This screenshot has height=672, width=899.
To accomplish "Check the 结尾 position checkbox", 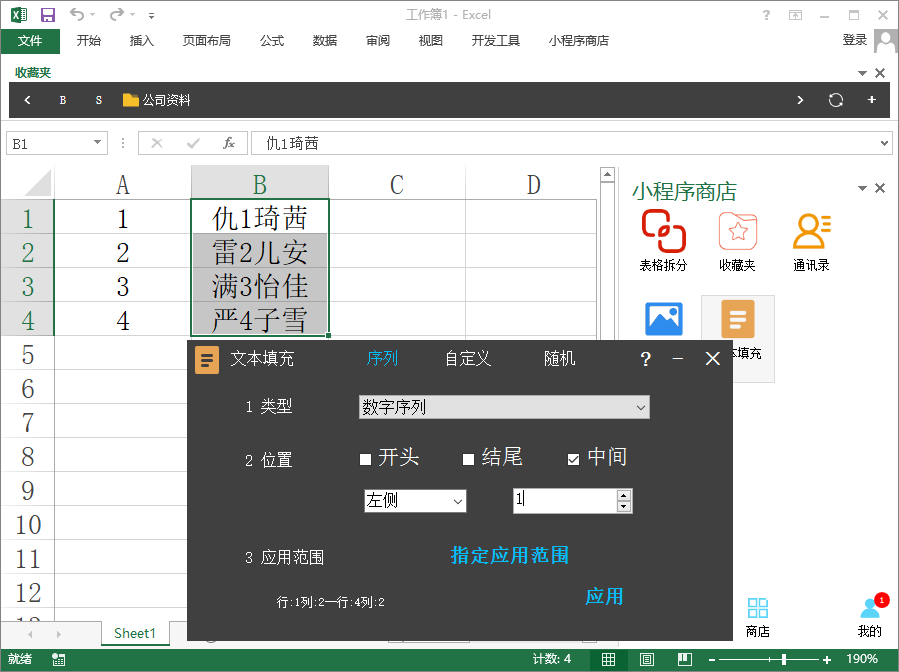I will click(x=468, y=459).
